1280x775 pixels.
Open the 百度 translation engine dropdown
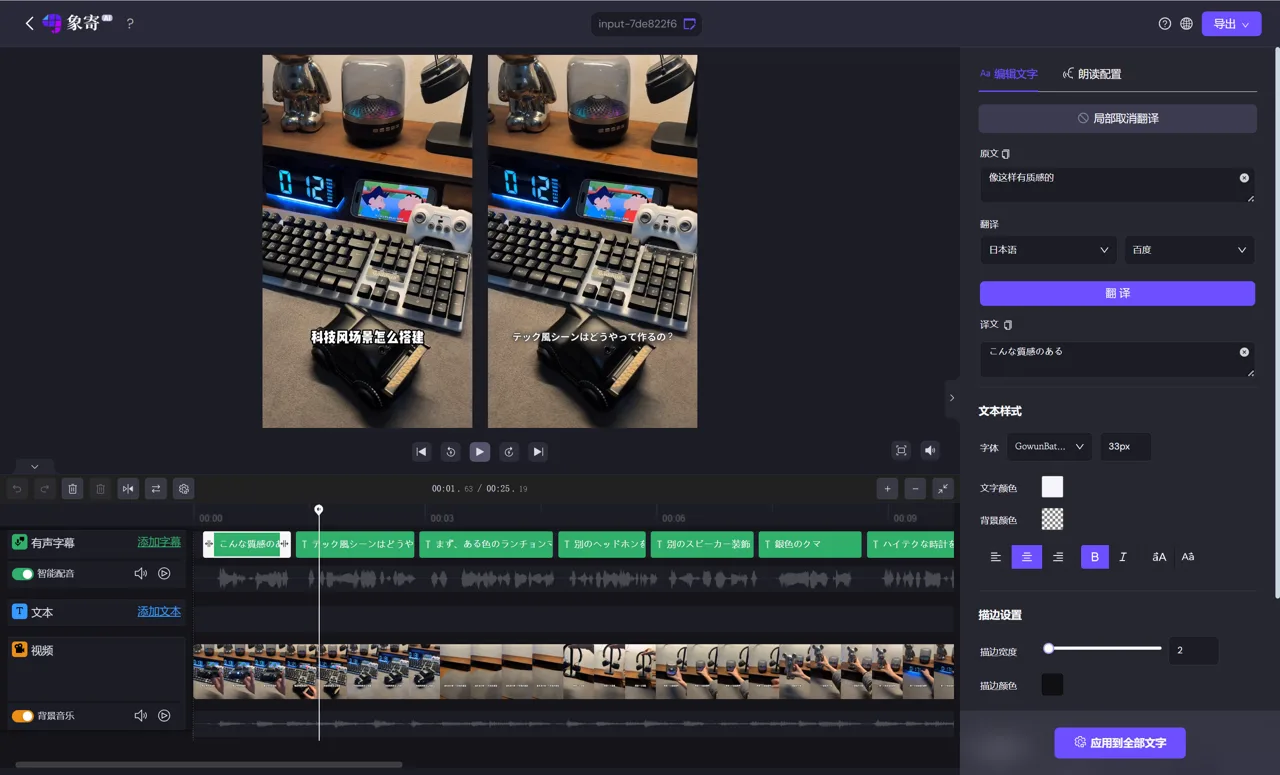click(1189, 250)
